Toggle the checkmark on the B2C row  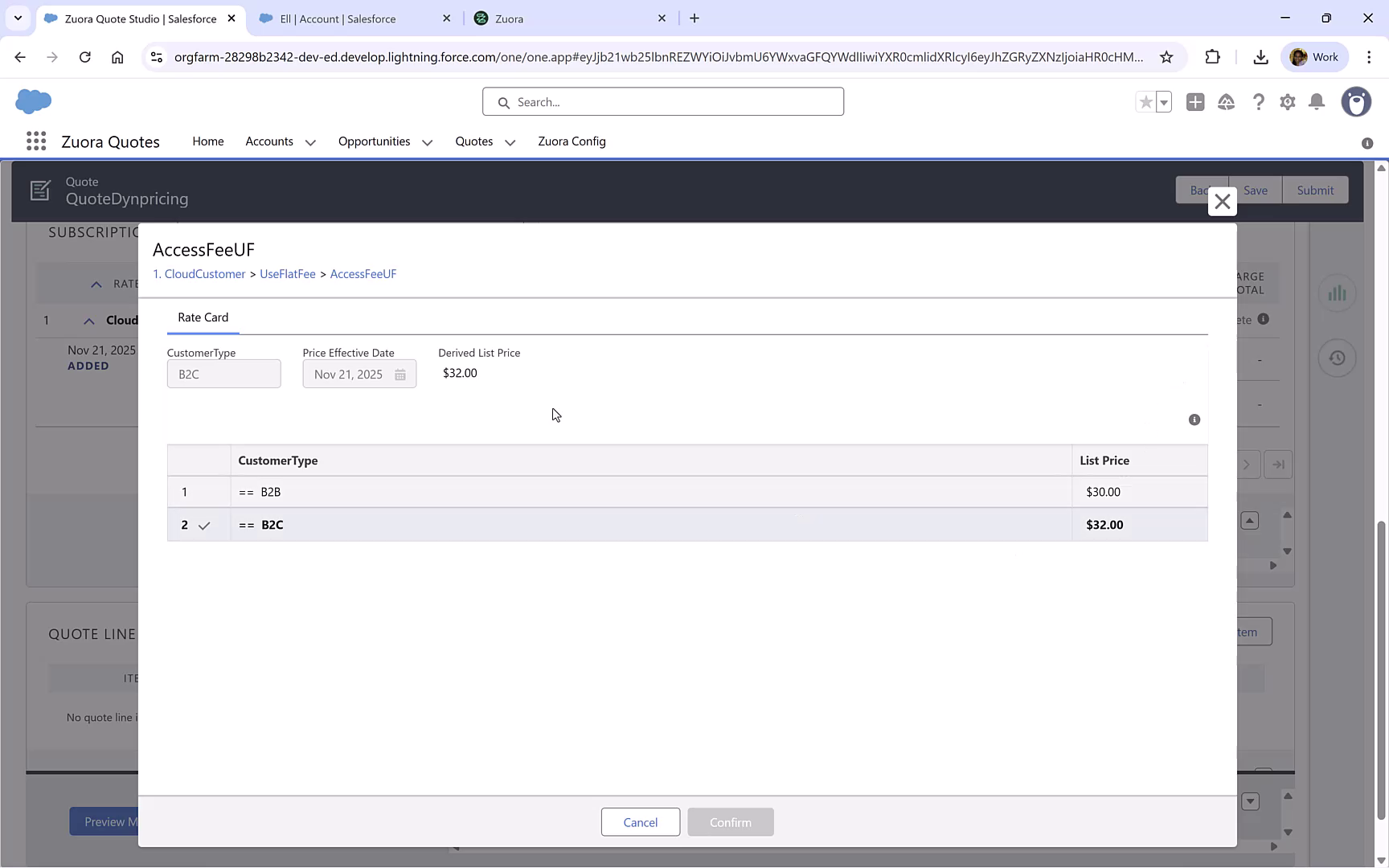tap(204, 525)
